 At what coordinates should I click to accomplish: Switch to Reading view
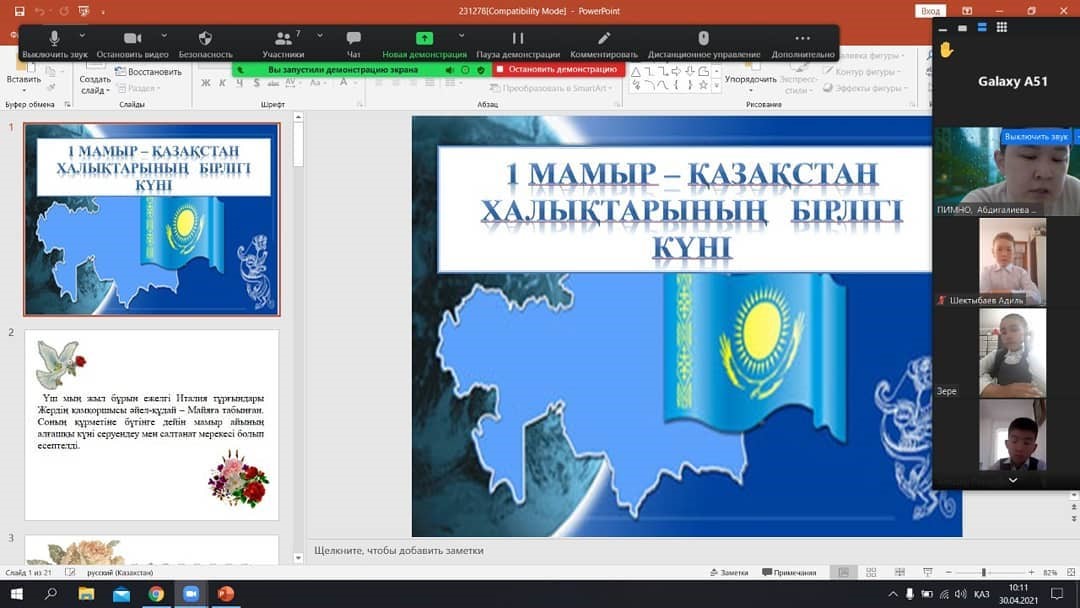pos(900,572)
